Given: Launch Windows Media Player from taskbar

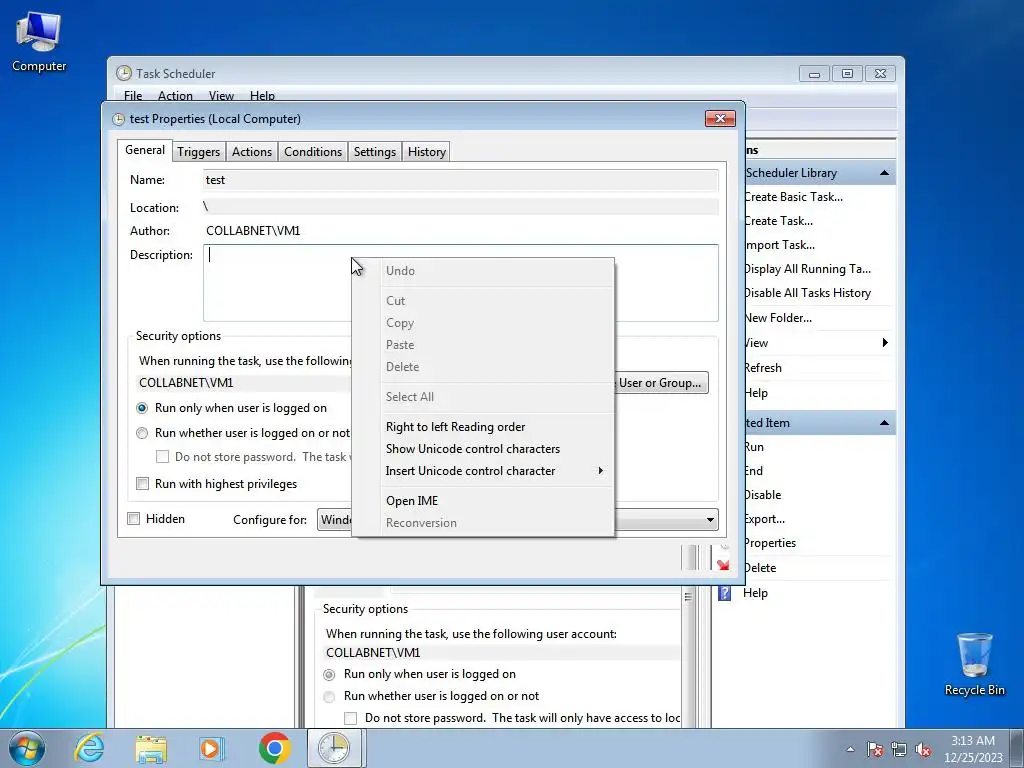Looking at the screenshot, I should coord(212,748).
